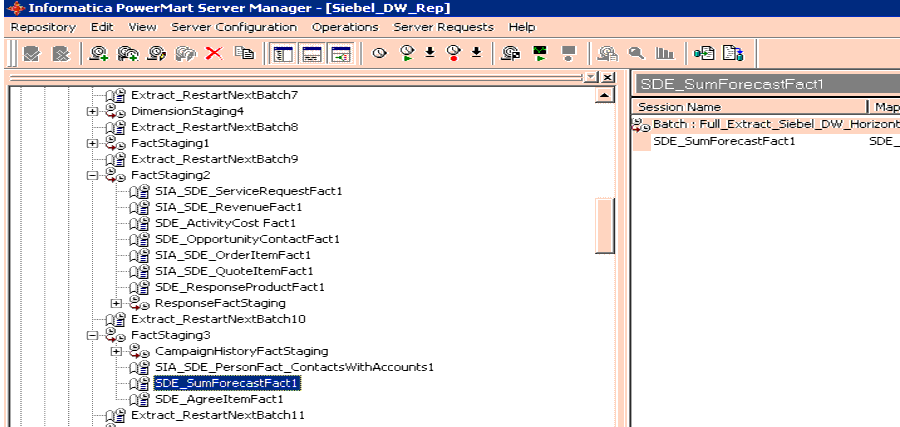Screen dimensions: 900x427
Task: Select SIA_SDE_QuoteItemFact1 session
Action: [x=234, y=271]
